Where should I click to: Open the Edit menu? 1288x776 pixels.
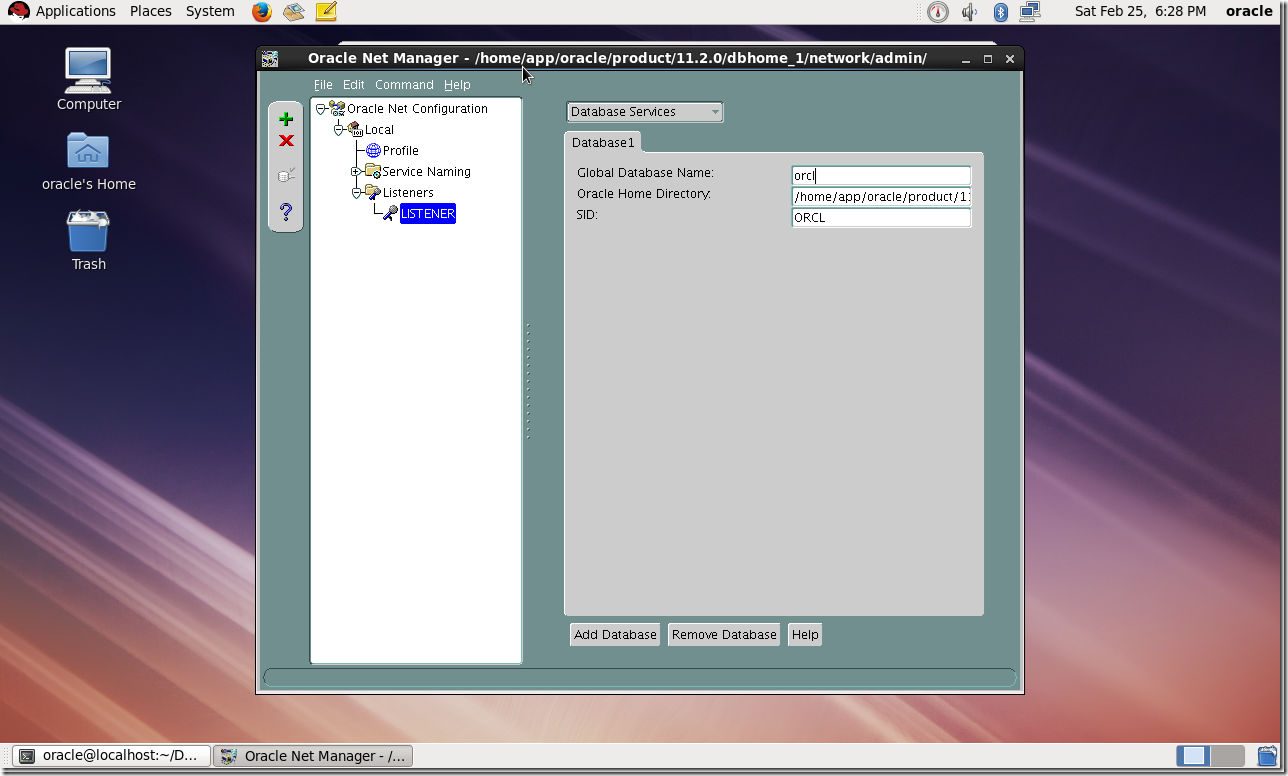point(353,85)
